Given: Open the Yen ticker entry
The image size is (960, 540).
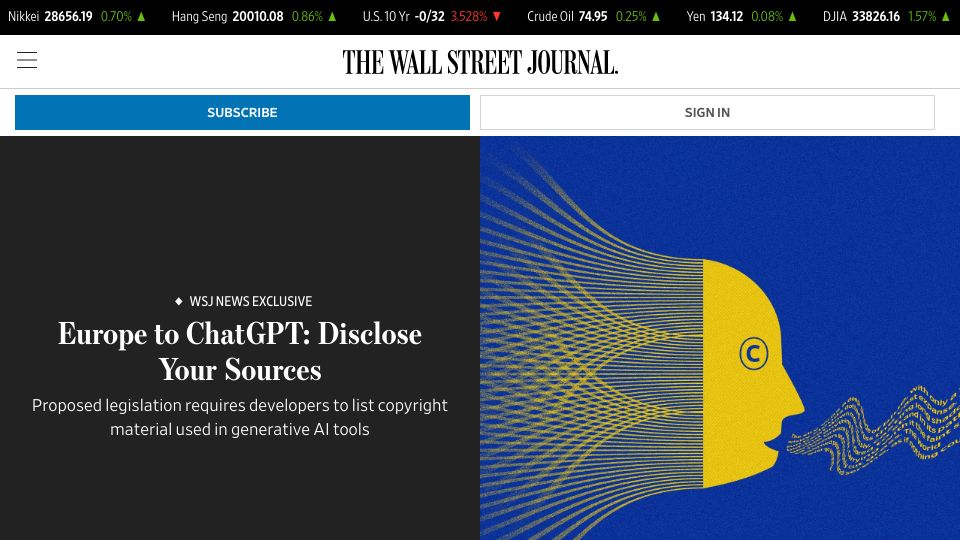Looking at the screenshot, I should click(742, 17).
